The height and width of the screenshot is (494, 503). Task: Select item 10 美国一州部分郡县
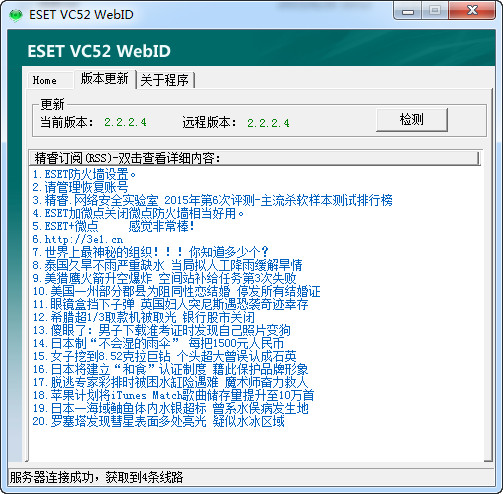tap(176, 291)
